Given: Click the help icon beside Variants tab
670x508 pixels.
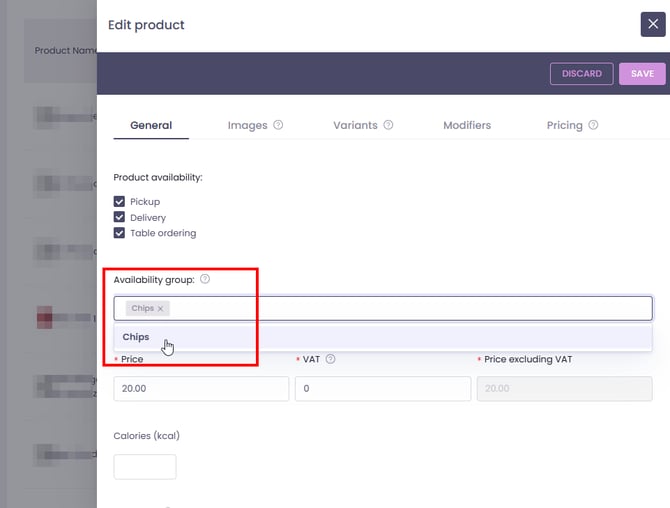Looking at the screenshot, I should [x=388, y=125].
